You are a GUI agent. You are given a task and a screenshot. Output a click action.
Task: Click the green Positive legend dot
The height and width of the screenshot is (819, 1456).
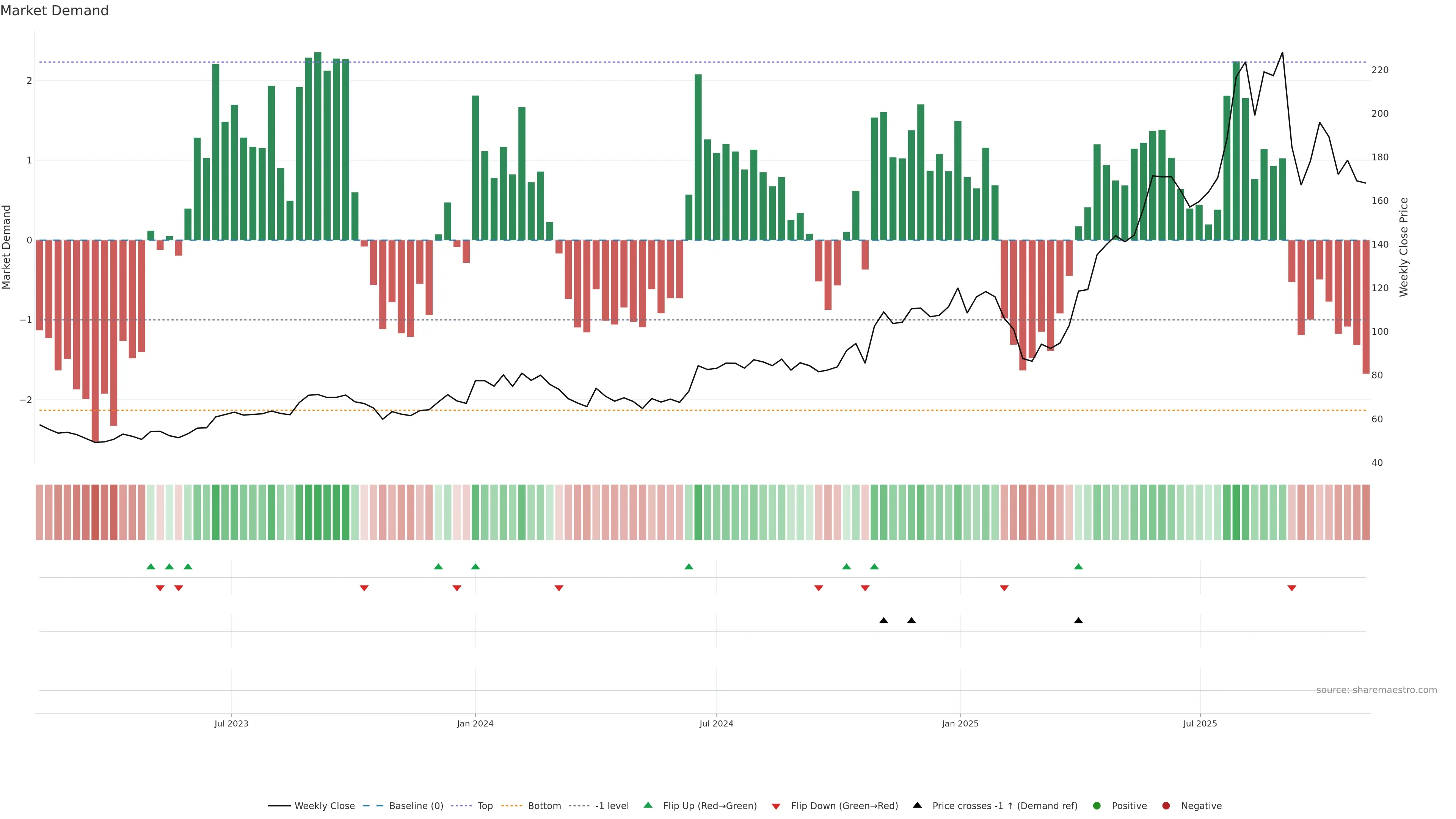[1097, 806]
